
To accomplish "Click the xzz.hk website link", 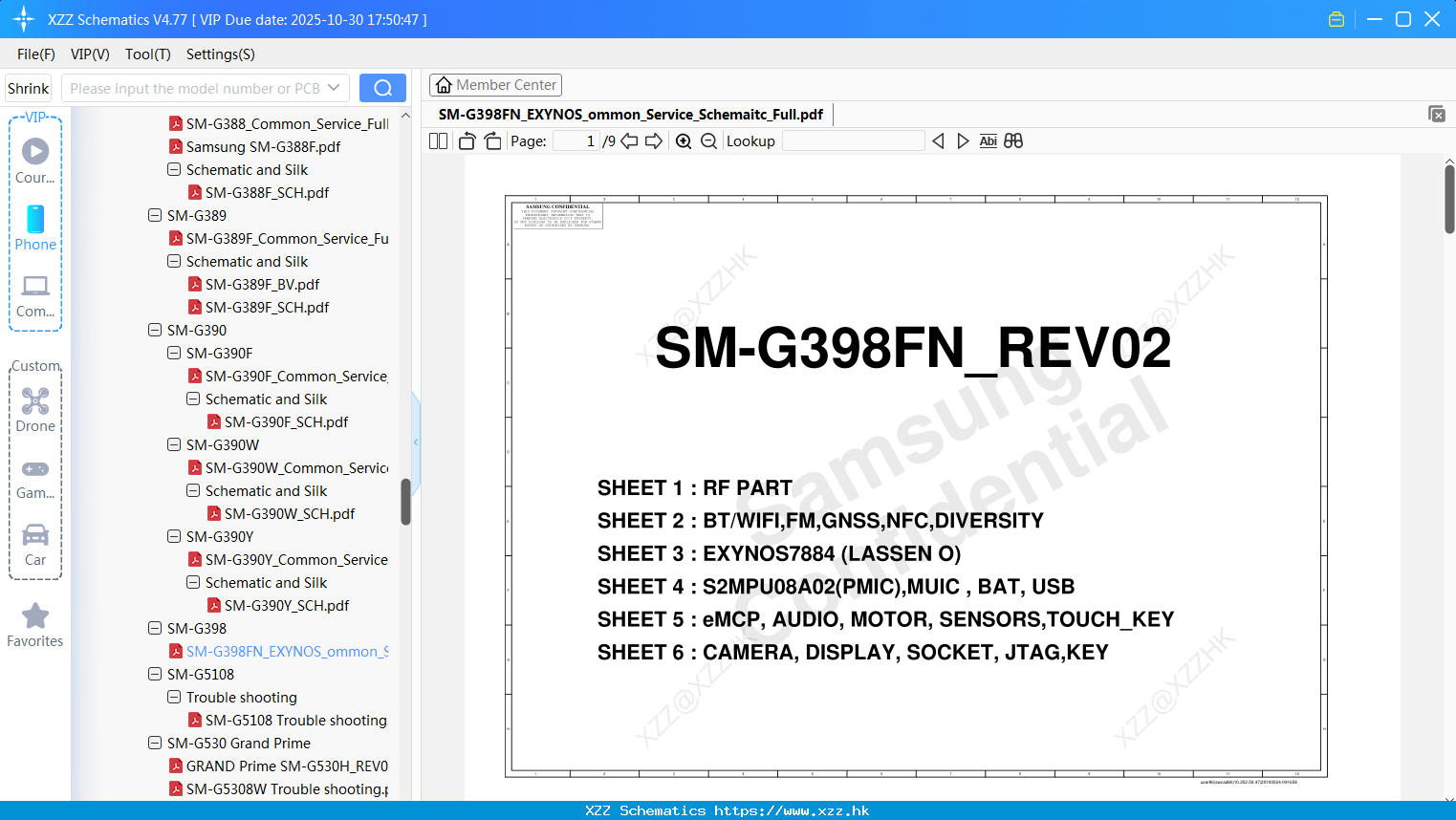I will click(x=792, y=810).
